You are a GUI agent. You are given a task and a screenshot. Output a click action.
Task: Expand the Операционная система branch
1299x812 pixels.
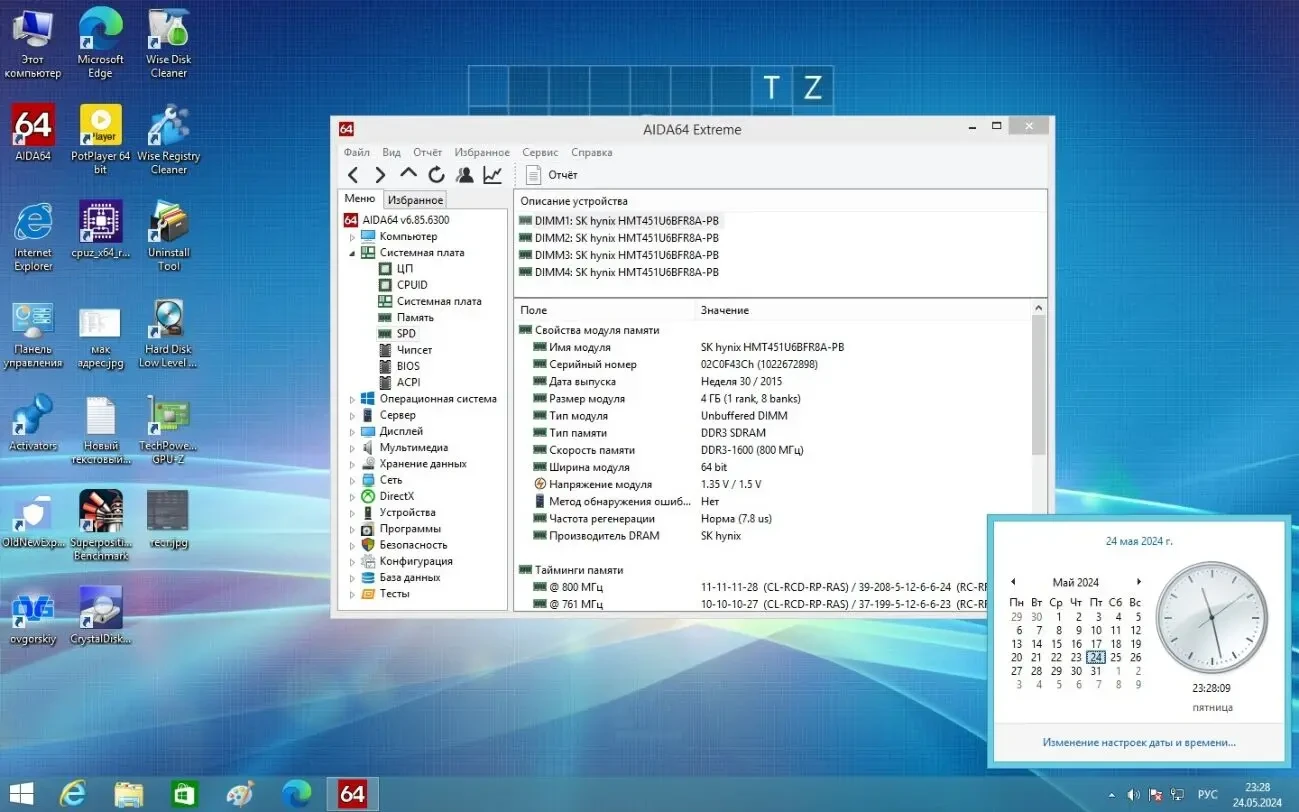click(351, 398)
